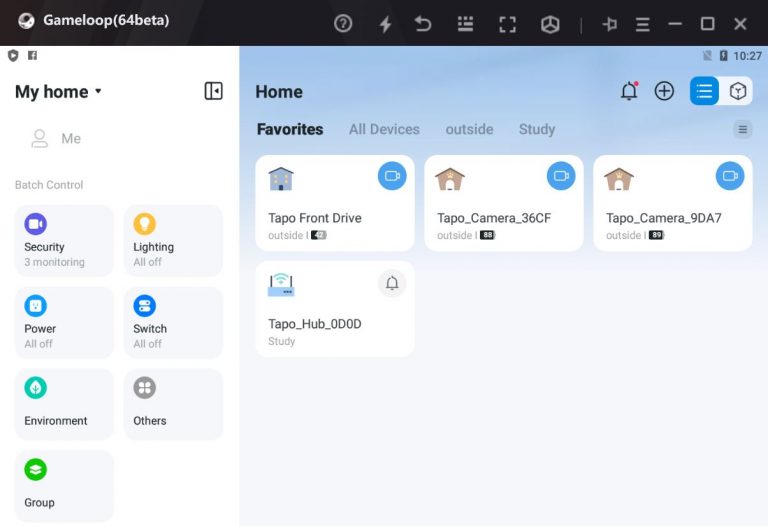Screen dimensions: 768x526
Task: Open Tapo_Camera_9DA7 camera live view icon
Action: point(730,176)
